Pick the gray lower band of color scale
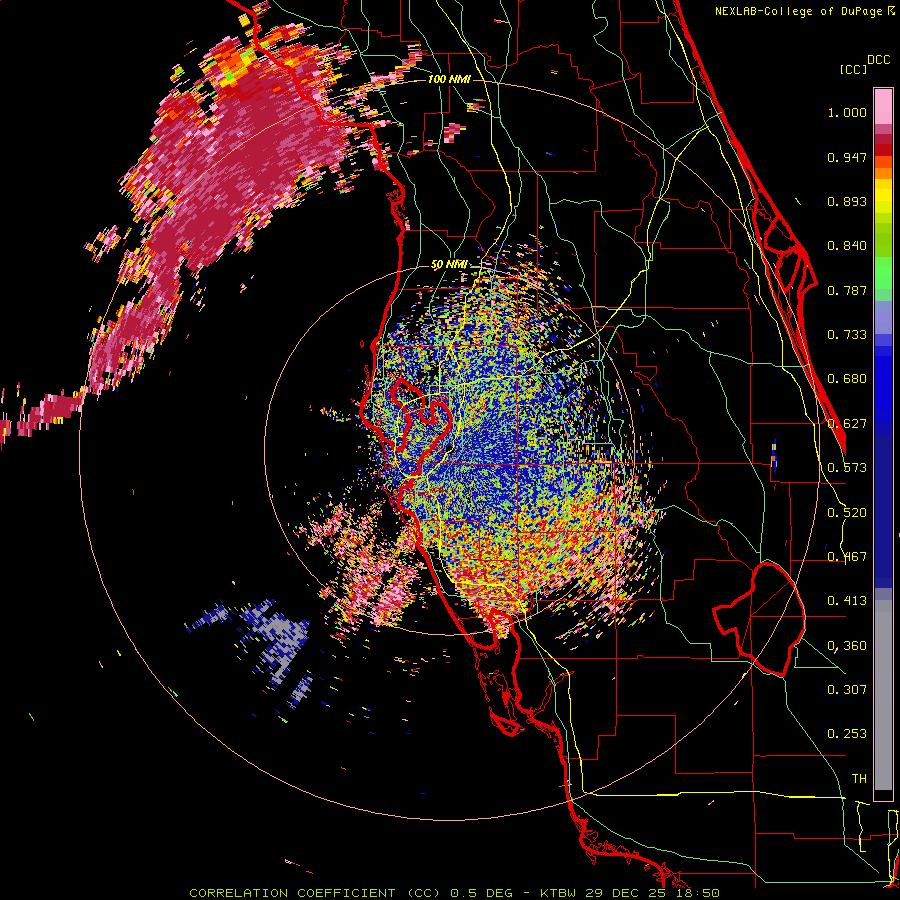Screen dimensions: 900x900 [883, 695]
